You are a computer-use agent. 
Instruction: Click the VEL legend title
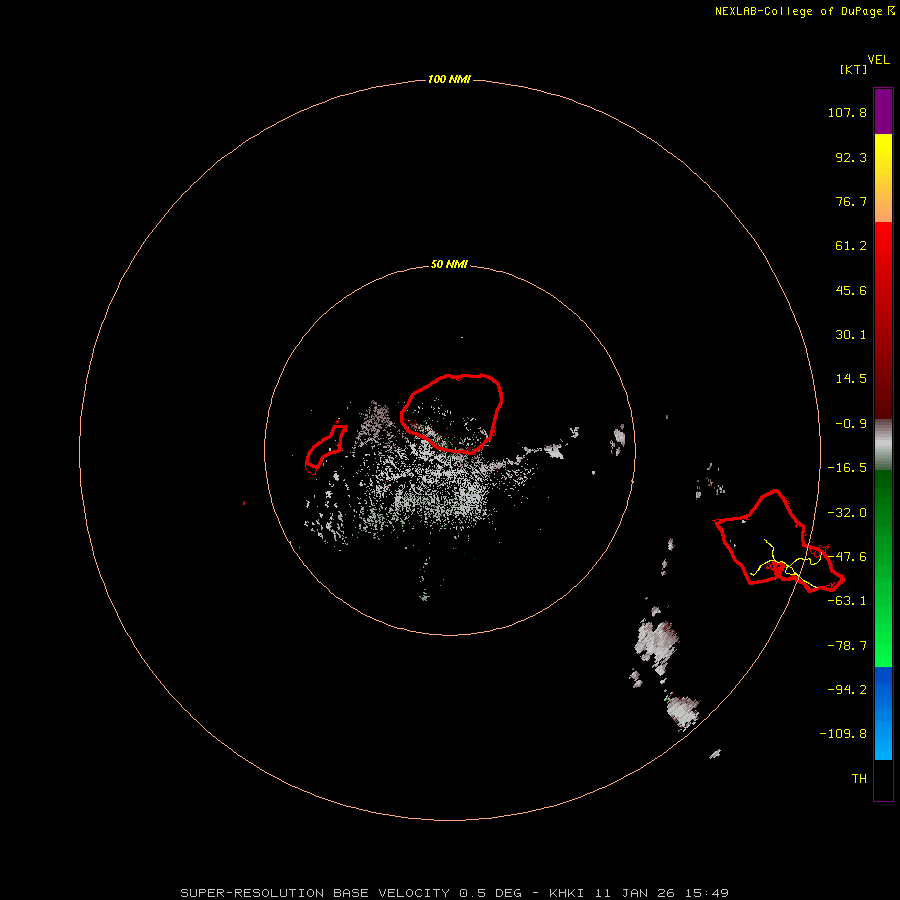tap(878, 60)
